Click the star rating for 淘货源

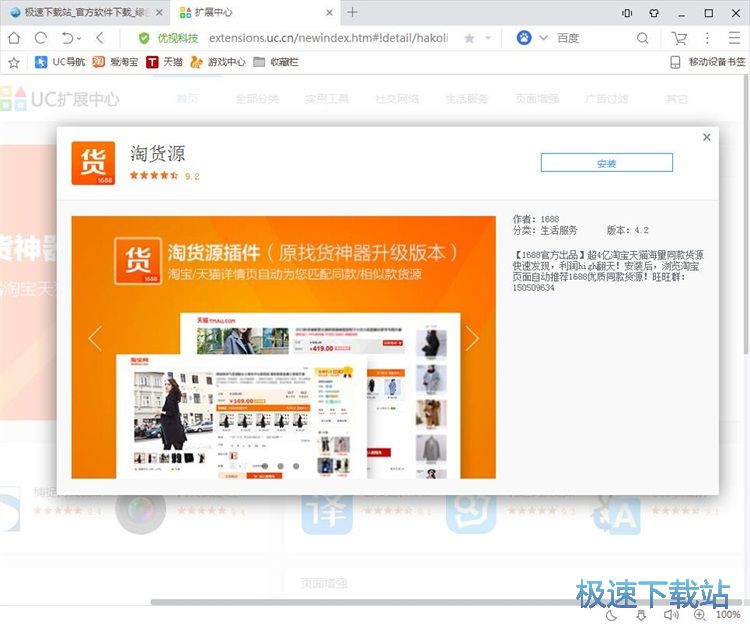pos(154,175)
